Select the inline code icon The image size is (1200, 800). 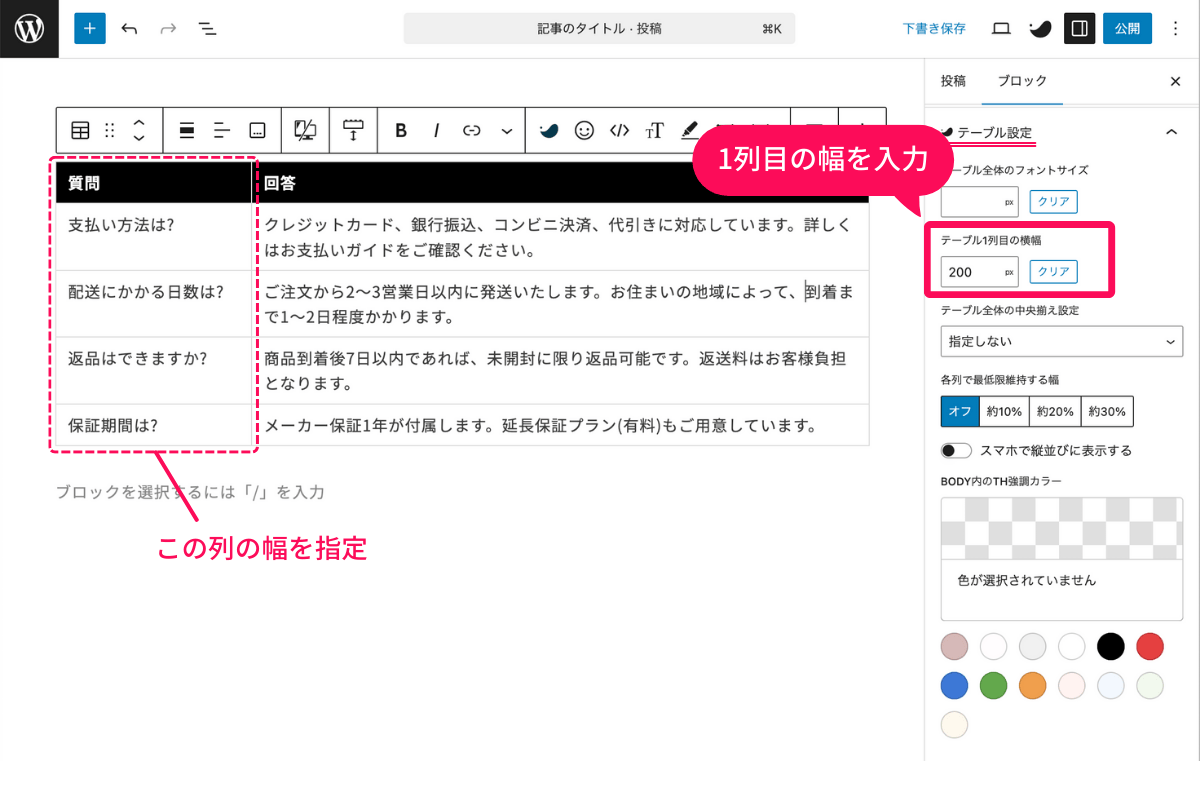[619, 130]
